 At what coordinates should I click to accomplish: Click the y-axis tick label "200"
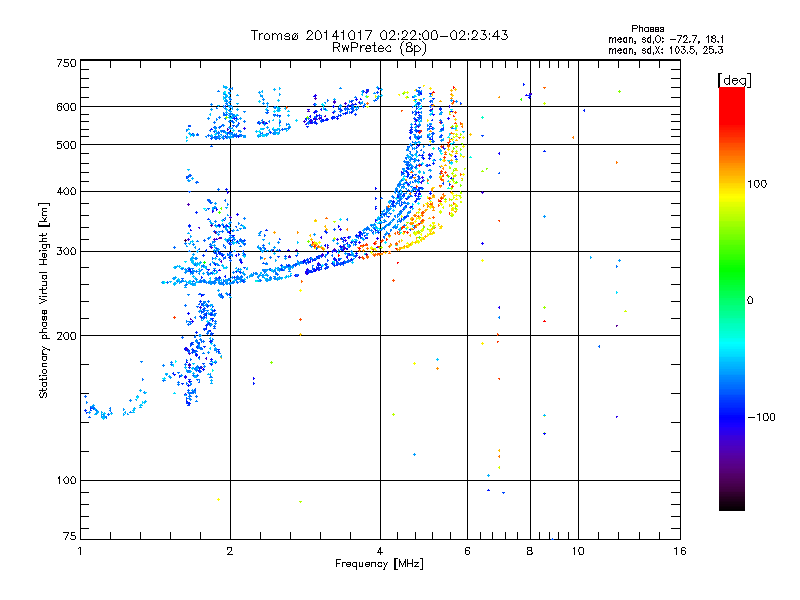tap(67, 336)
